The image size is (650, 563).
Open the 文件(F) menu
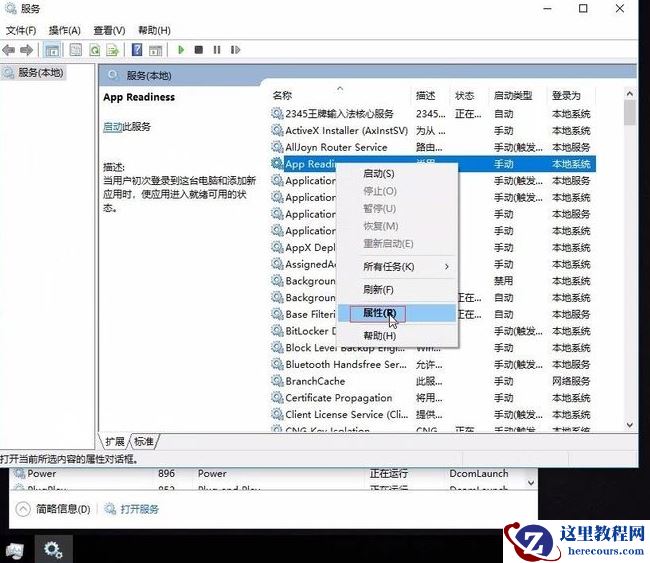pyautogui.click(x=21, y=30)
